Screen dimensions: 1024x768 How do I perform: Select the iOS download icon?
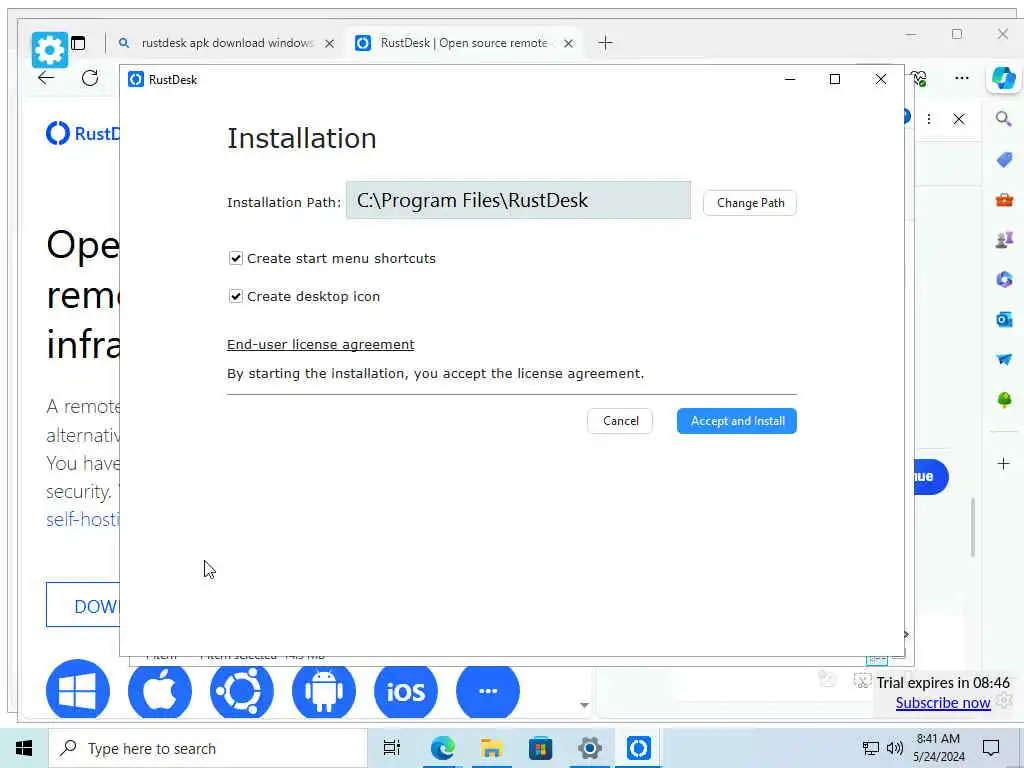point(406,691)
